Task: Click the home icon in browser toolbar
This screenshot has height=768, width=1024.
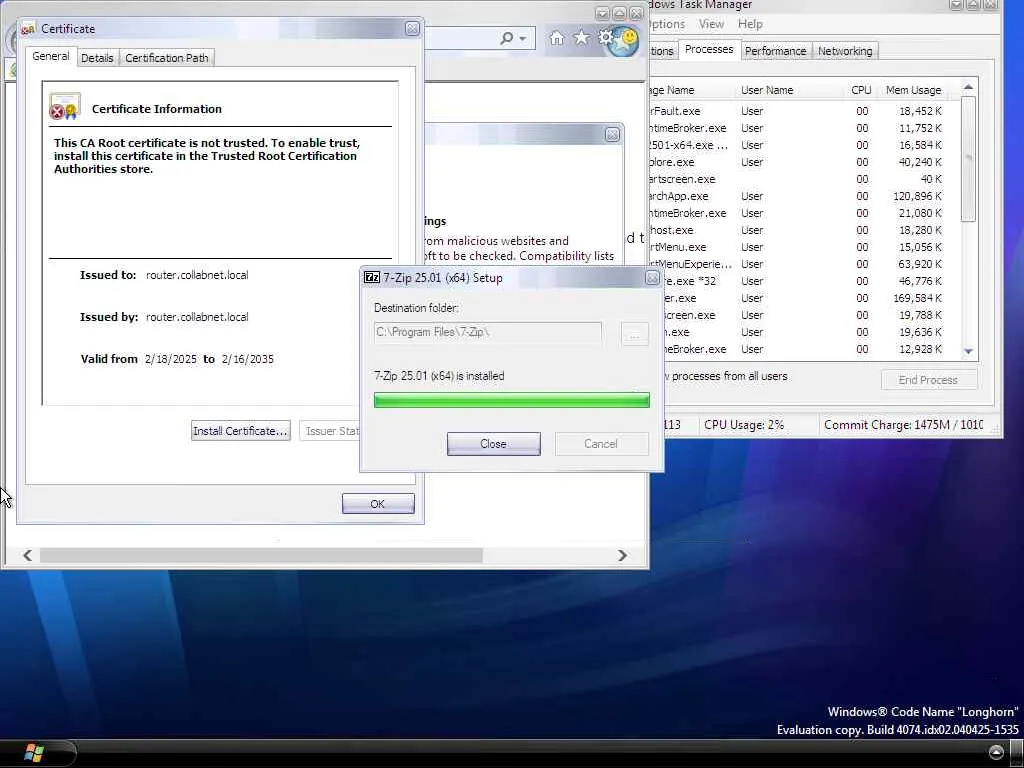Action: coord(556,38)
